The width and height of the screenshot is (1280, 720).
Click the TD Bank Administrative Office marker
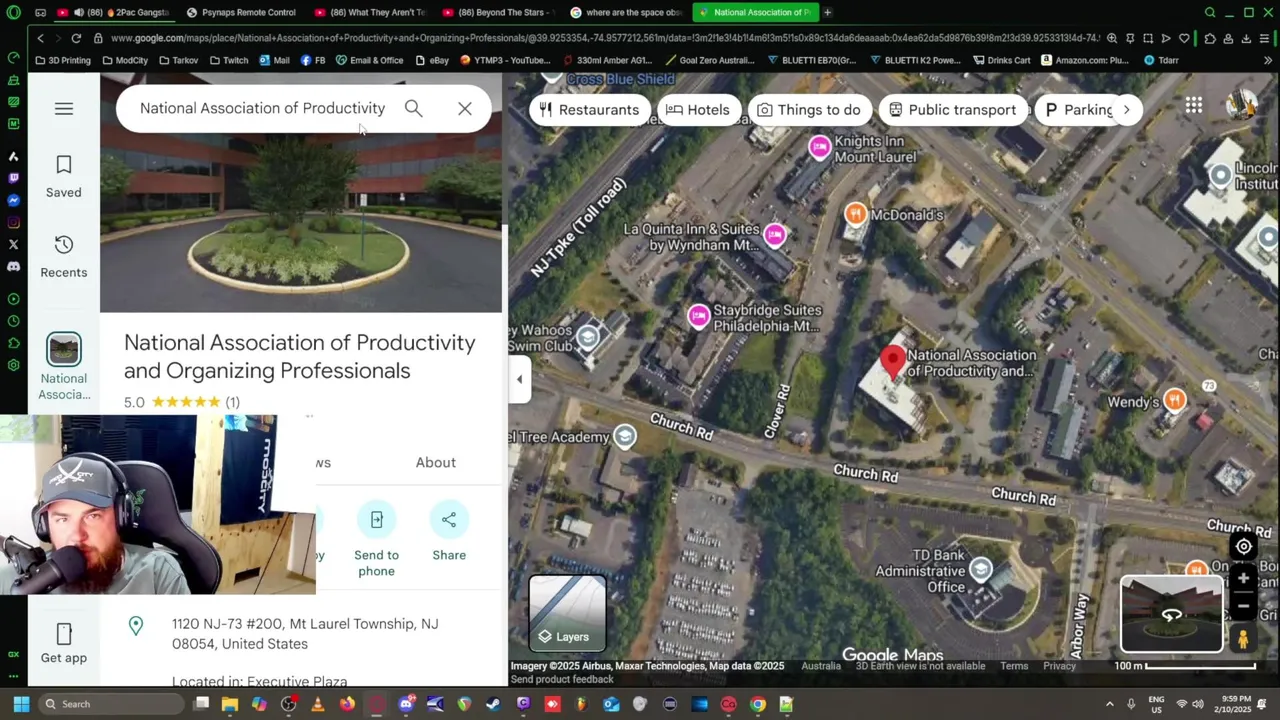tap(981, 570)
